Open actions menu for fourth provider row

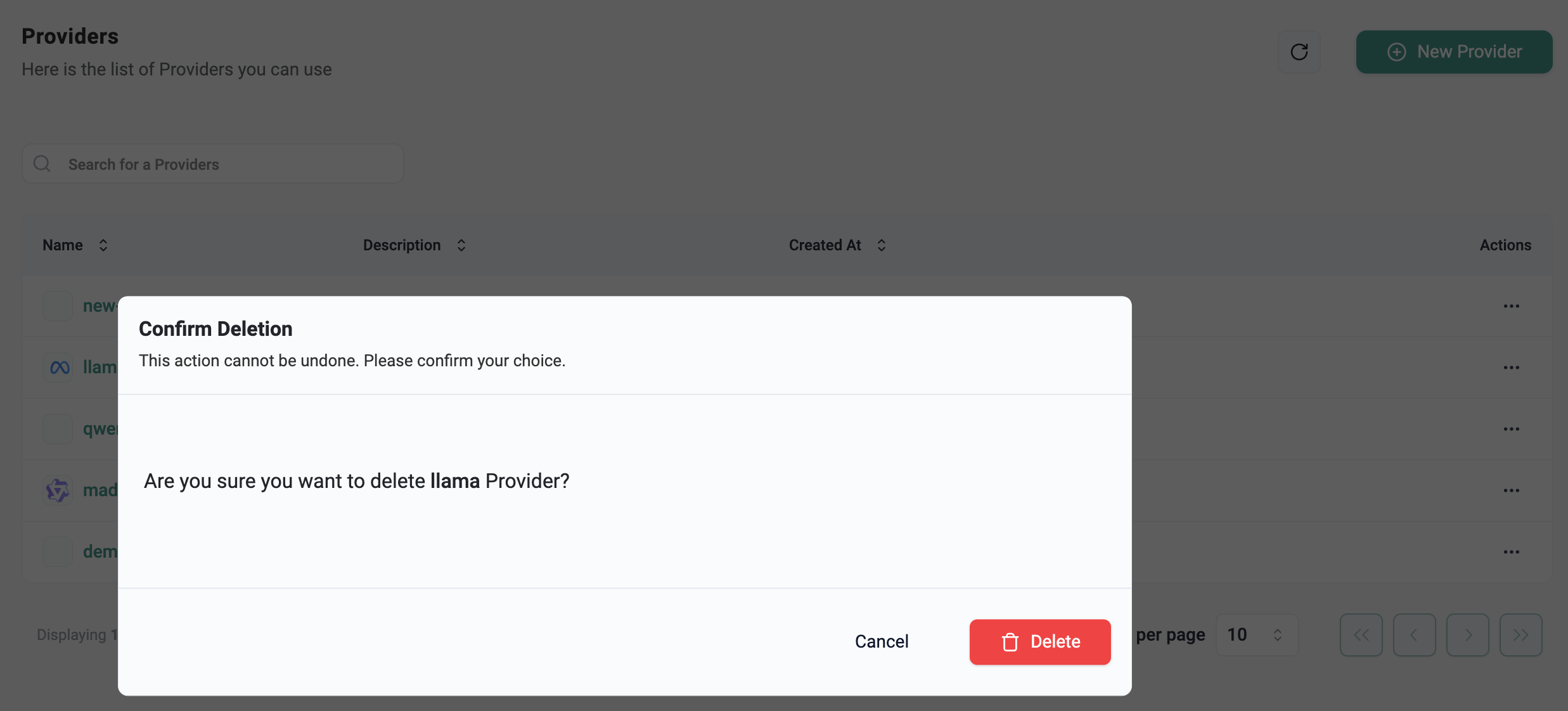[1511, 490]
